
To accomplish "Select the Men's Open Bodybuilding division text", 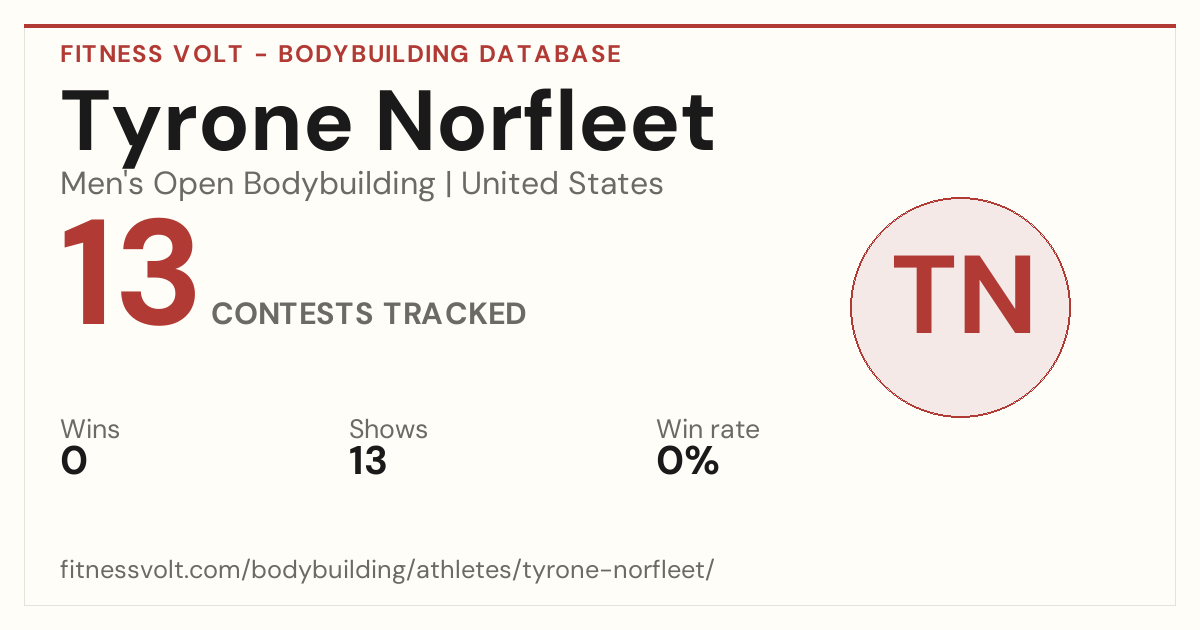I will [248, 184].
